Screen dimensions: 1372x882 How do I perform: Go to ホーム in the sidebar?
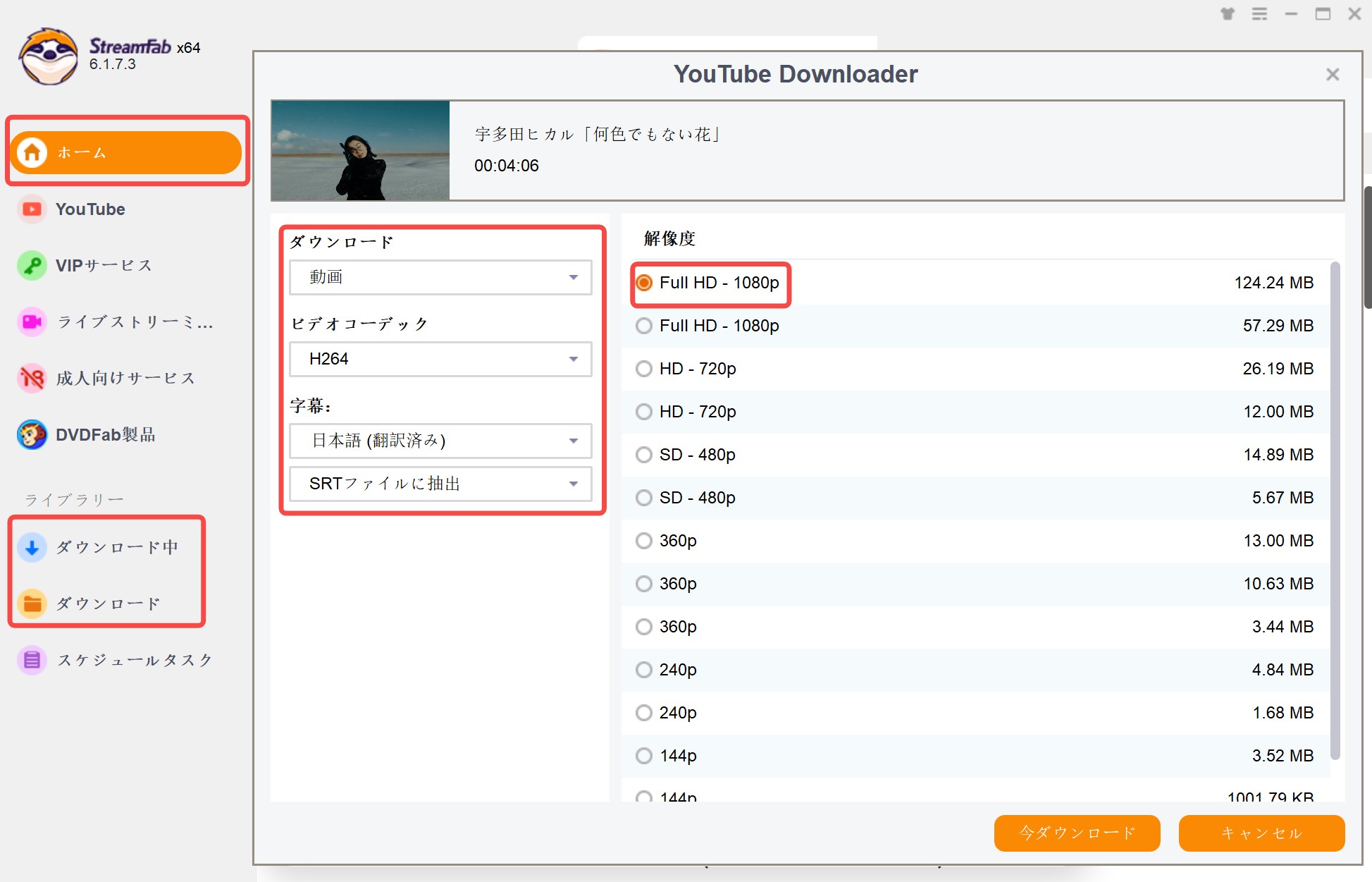[126, 152]
